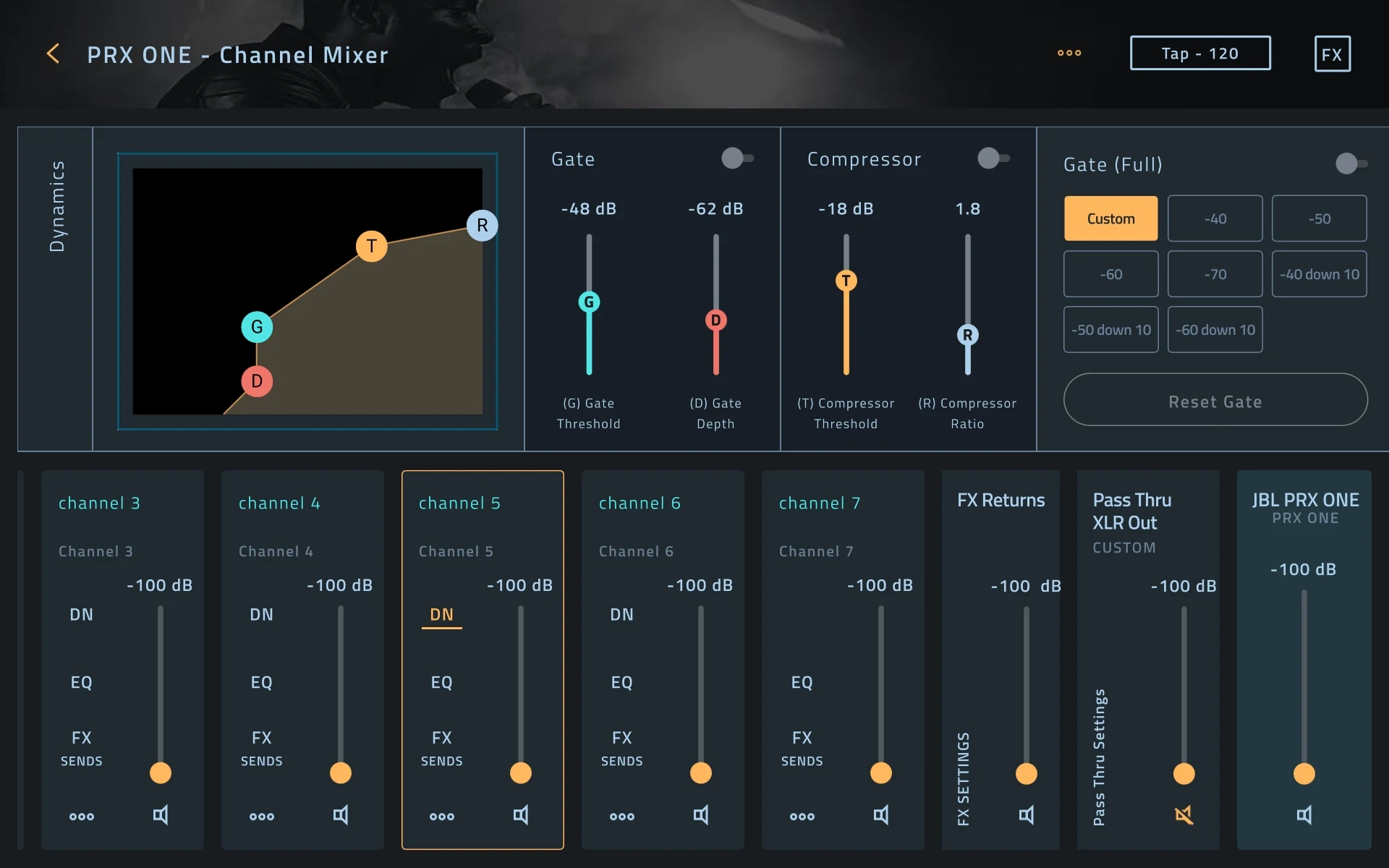Screen dimensions: 1389x868
Task: Open the options menu for channel 3
Action: [82, 817]
